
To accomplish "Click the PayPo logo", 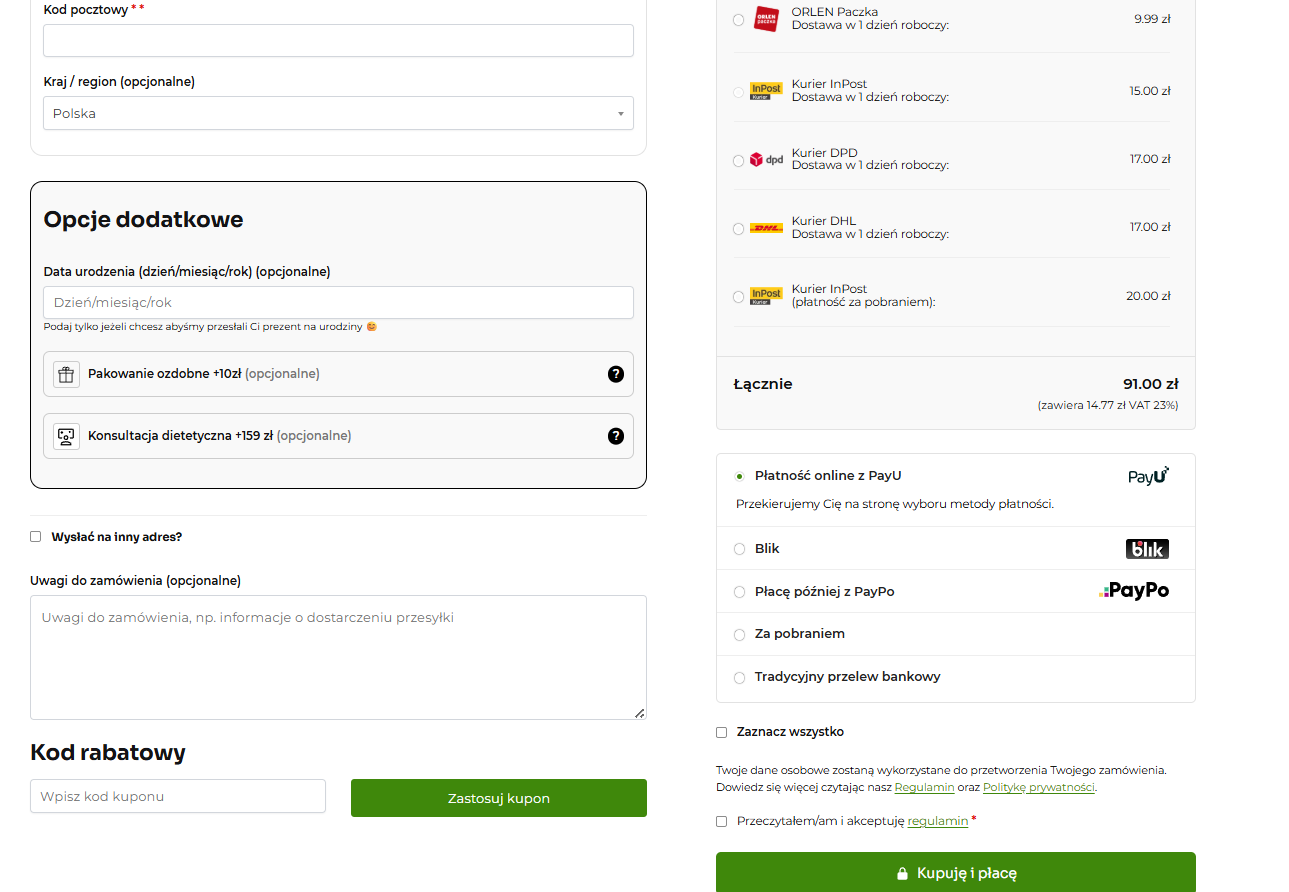I will tap(1134, 591).
